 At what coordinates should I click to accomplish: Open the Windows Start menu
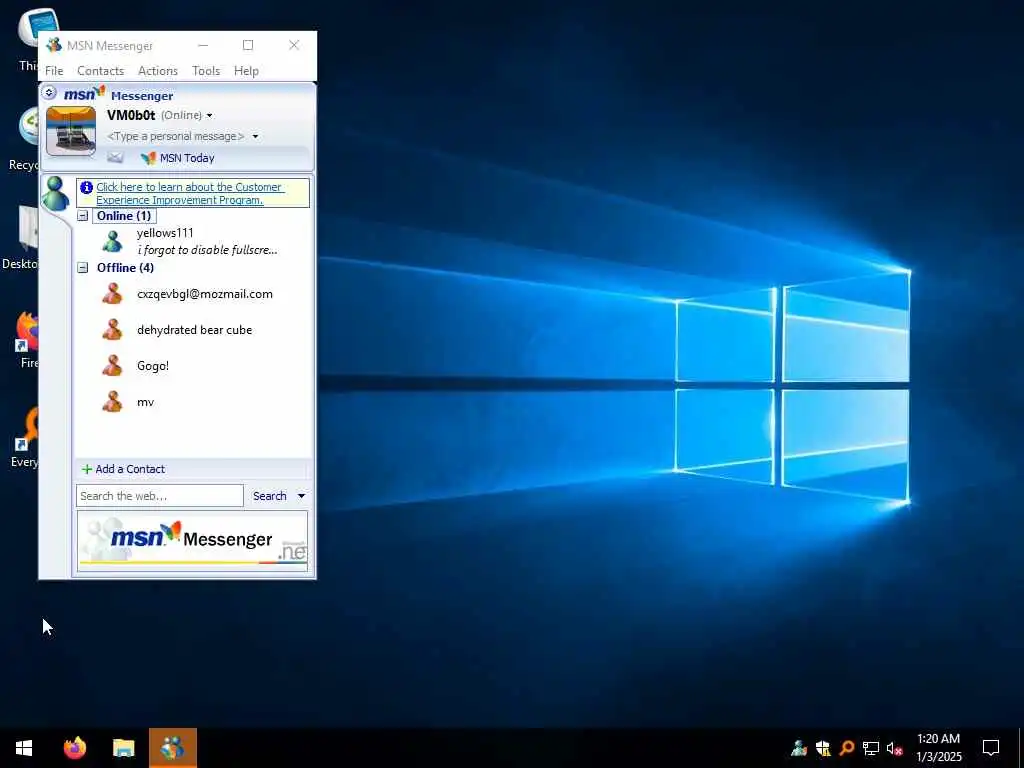(x=24, y=748)
